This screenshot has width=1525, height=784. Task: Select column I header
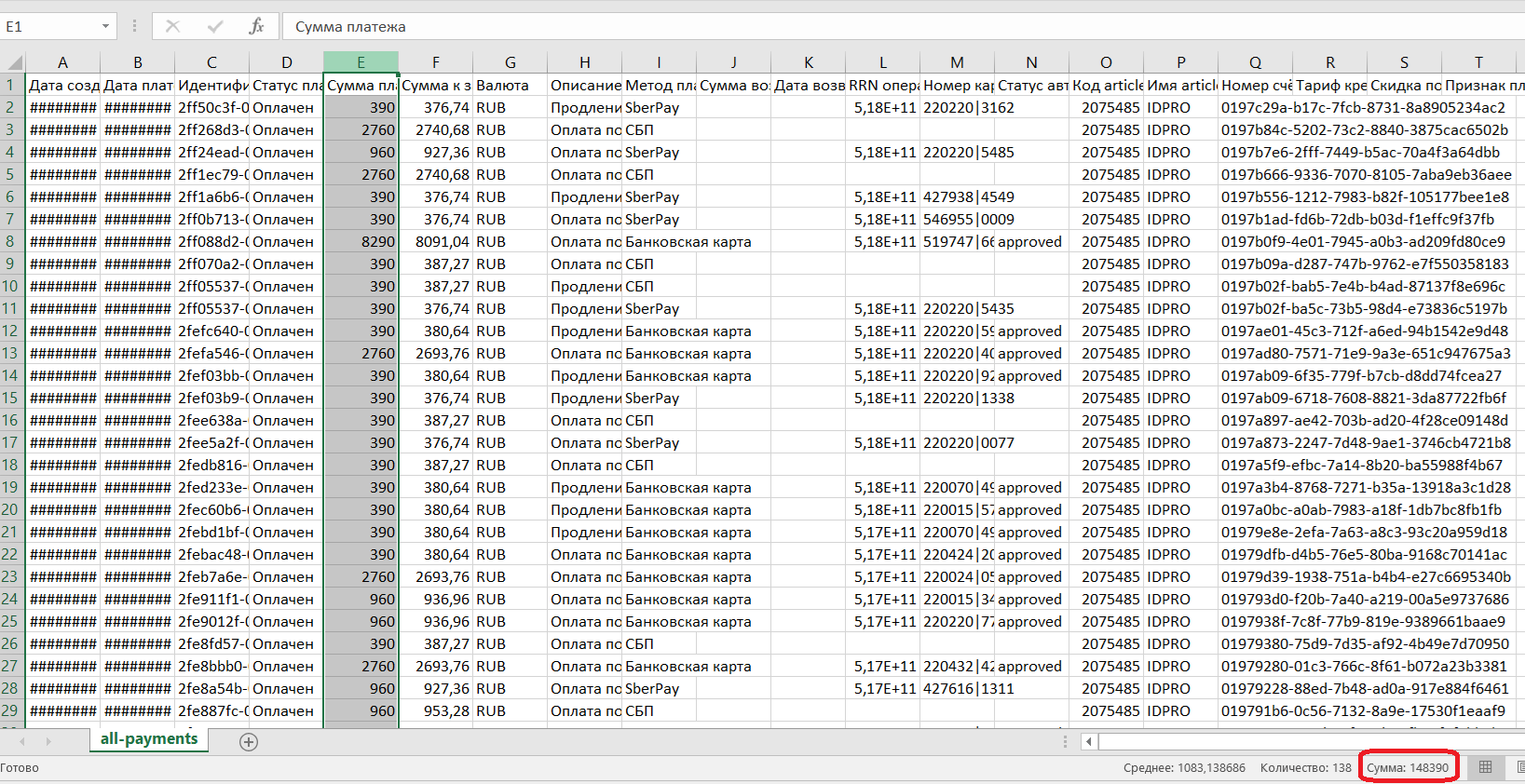pyautogui.click(x=659, y=62)
